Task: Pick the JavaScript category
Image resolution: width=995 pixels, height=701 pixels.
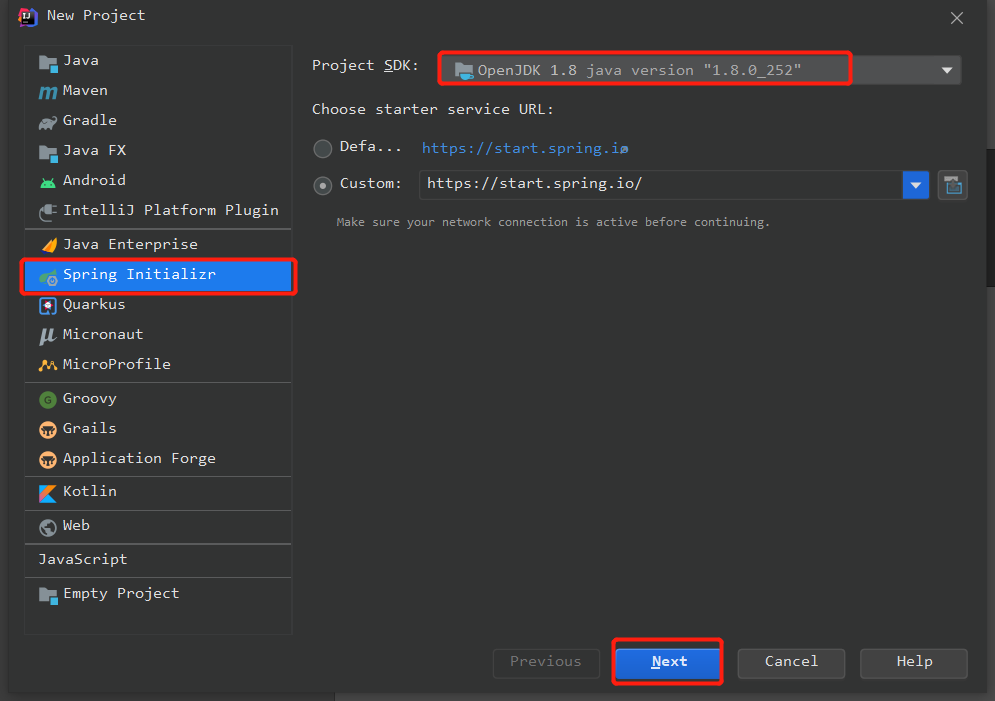Action: [x=158, y=560]
